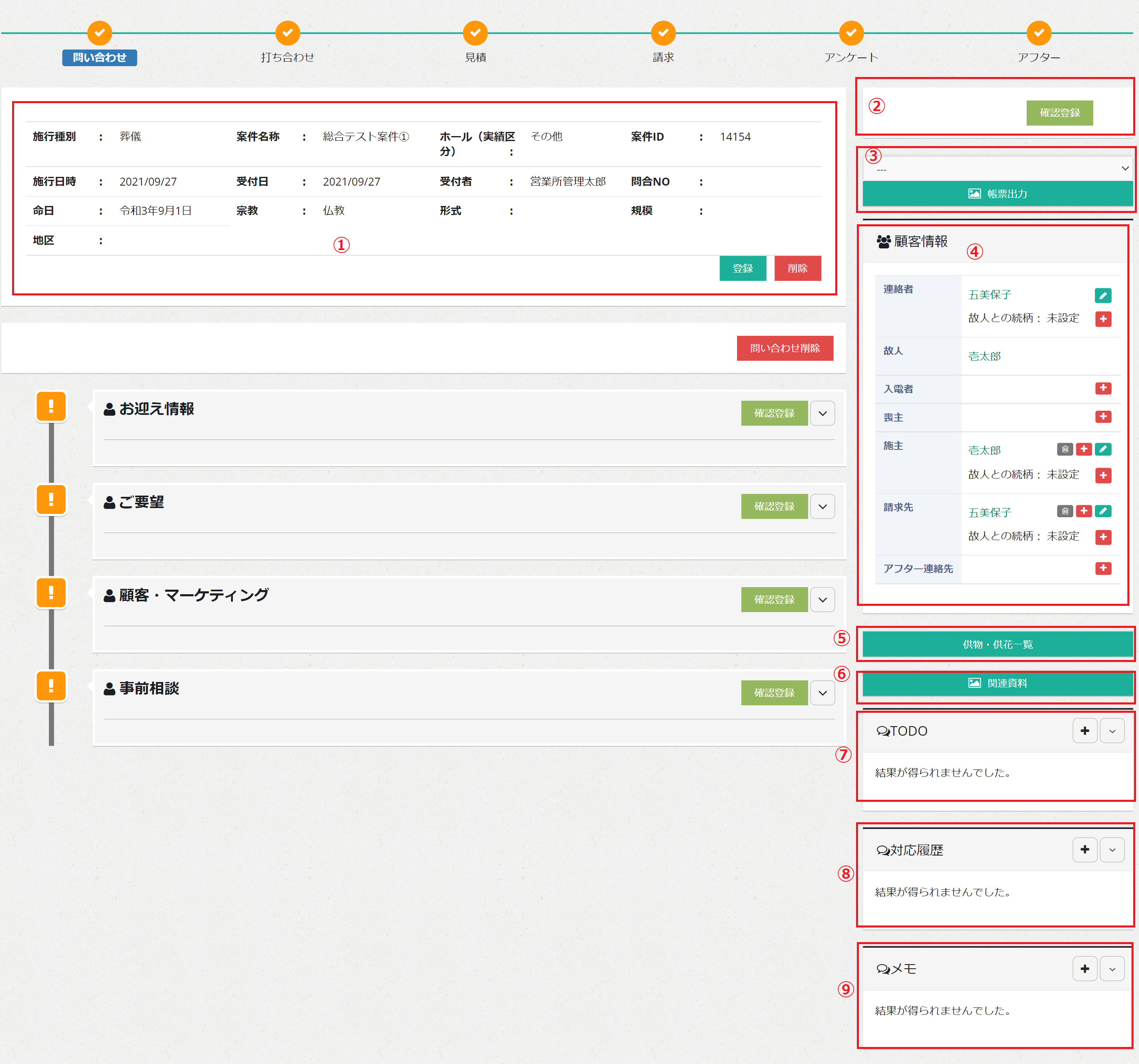This screenshot has height=1064, width=1139.
Task: Collapse the 対応履歴 panel chevron
Action: tap(1112, 850)
